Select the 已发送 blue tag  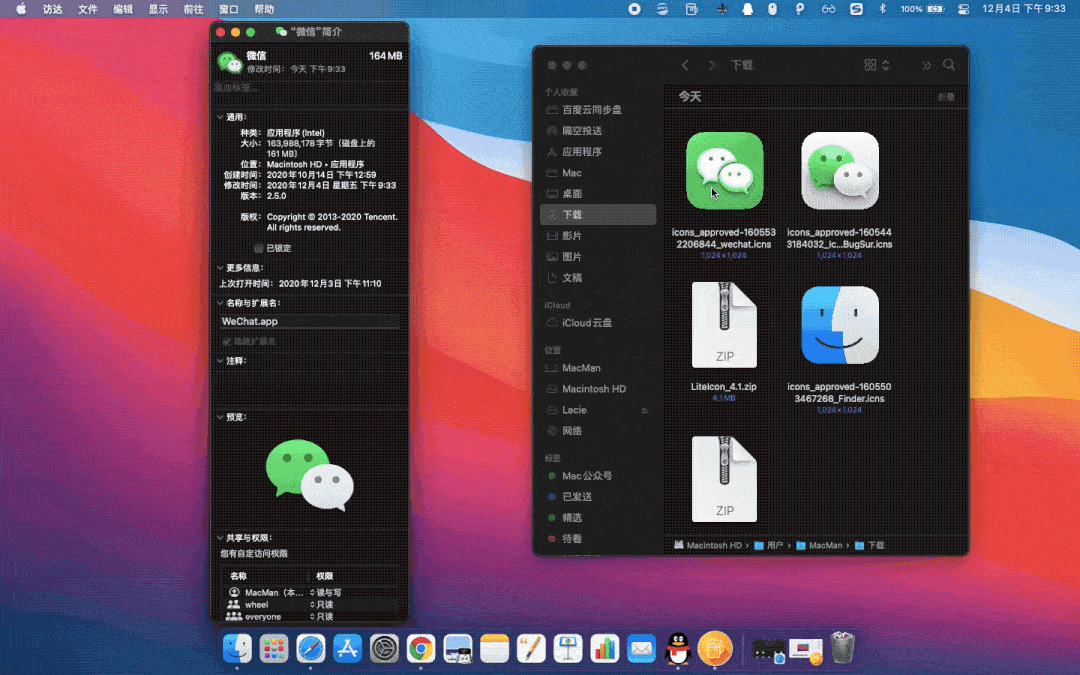(577, 497)
